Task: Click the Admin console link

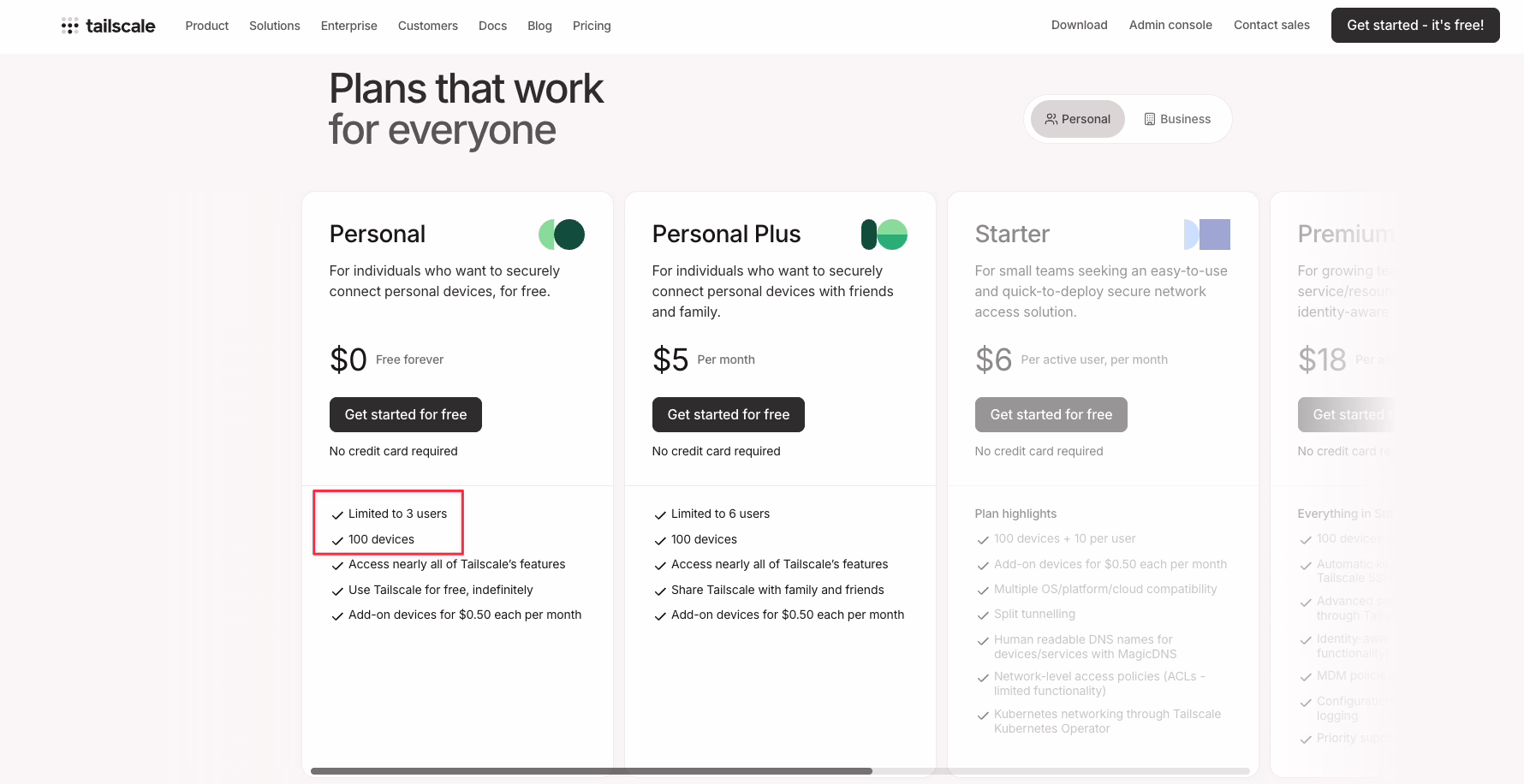Action: (1170, 25)
